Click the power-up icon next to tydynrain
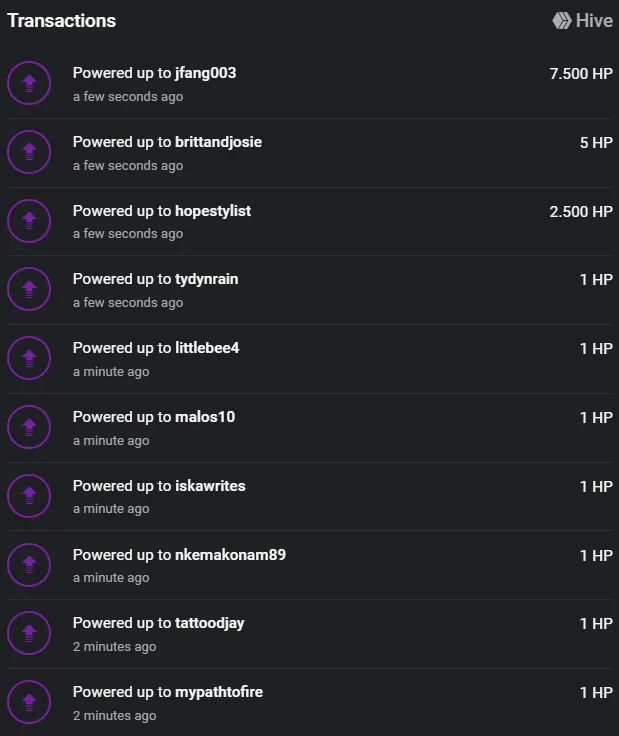This screenshot has width=619, height=736. click(x=29, y=289)
